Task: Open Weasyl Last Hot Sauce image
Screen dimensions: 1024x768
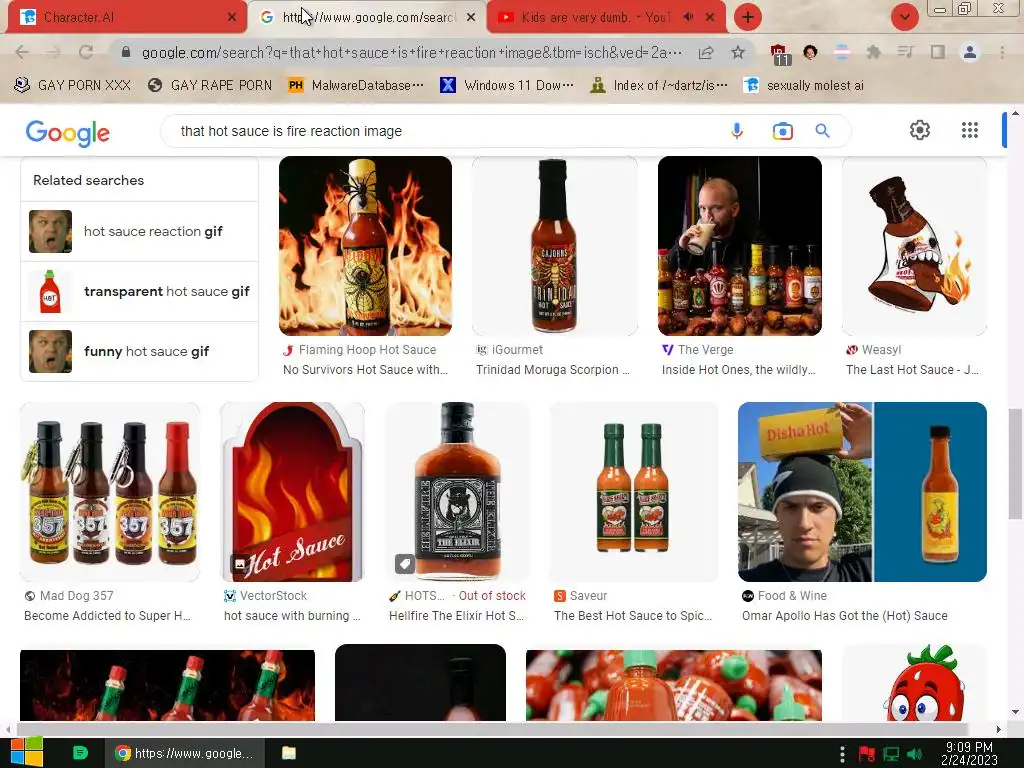Action: (914, 246)
